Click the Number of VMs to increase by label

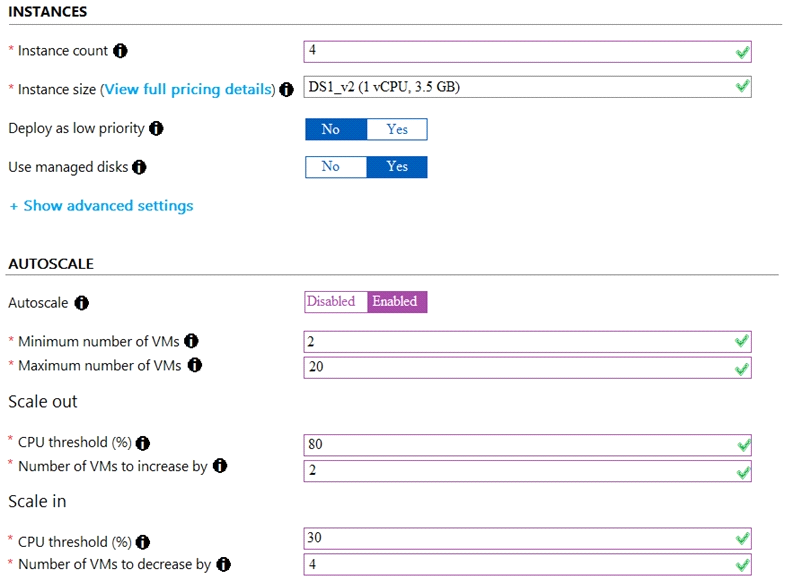[x=113, y=466]
